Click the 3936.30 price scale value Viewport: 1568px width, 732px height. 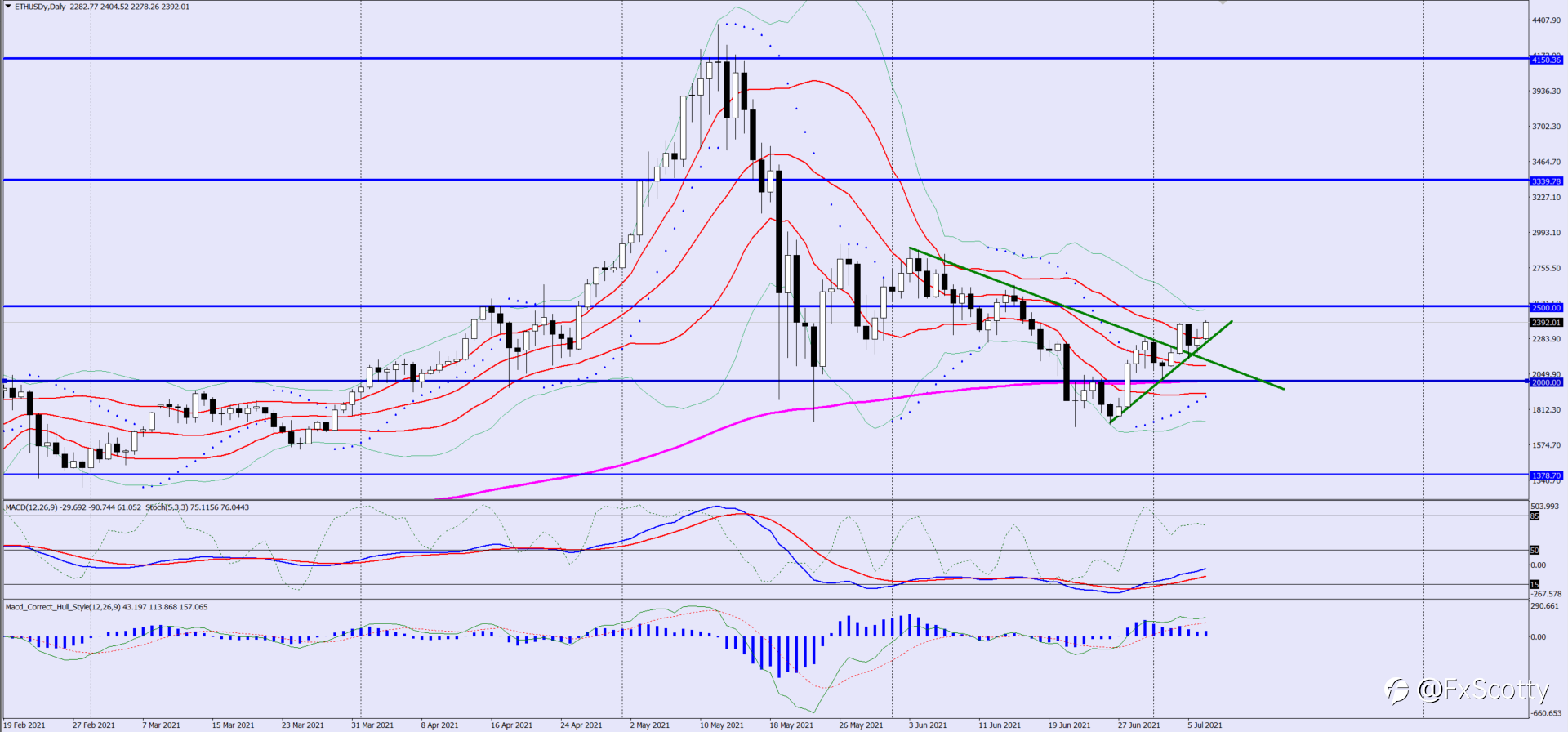click(x=1546, y=91)
